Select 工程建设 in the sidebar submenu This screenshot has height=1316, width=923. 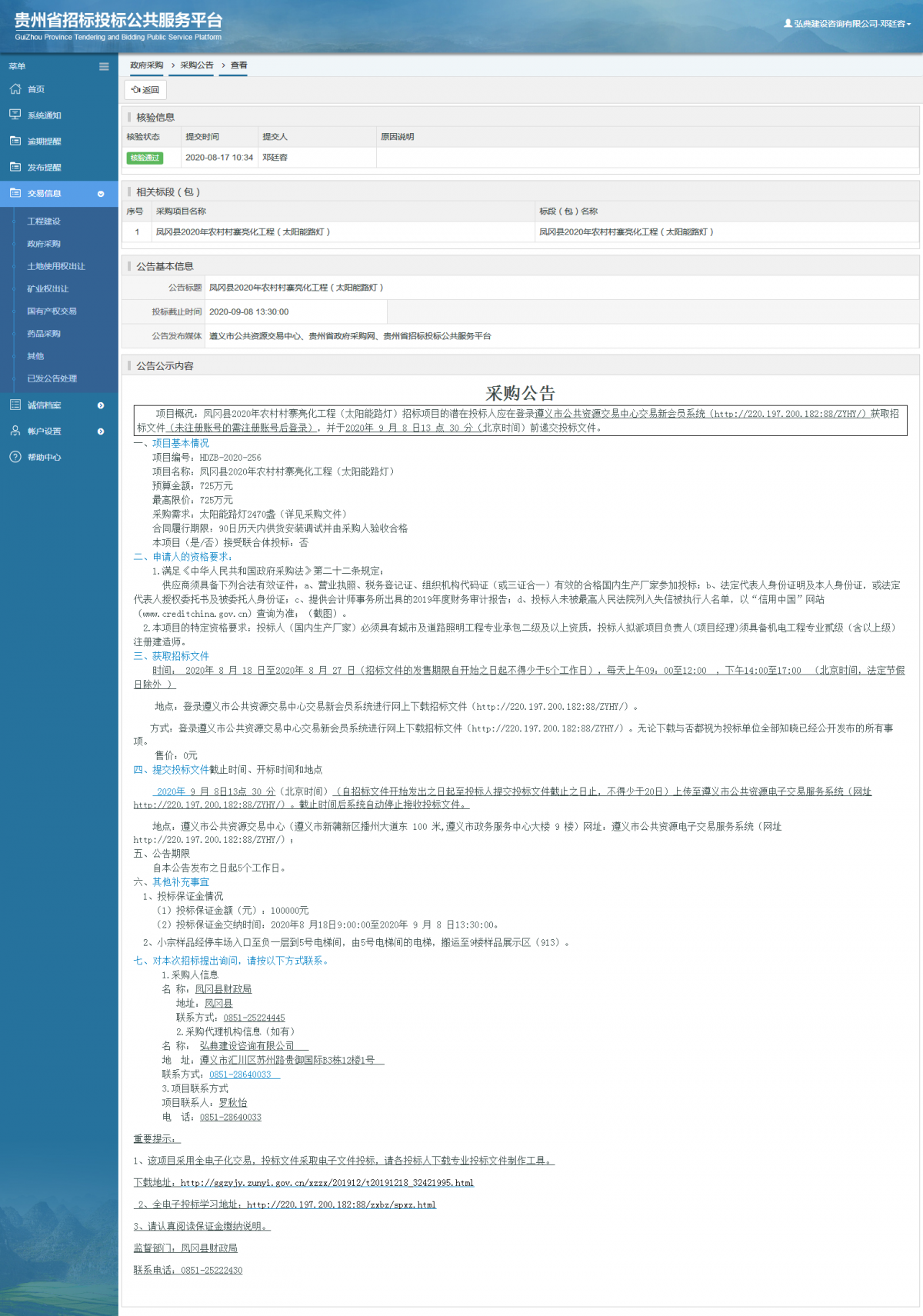[44, 222]
